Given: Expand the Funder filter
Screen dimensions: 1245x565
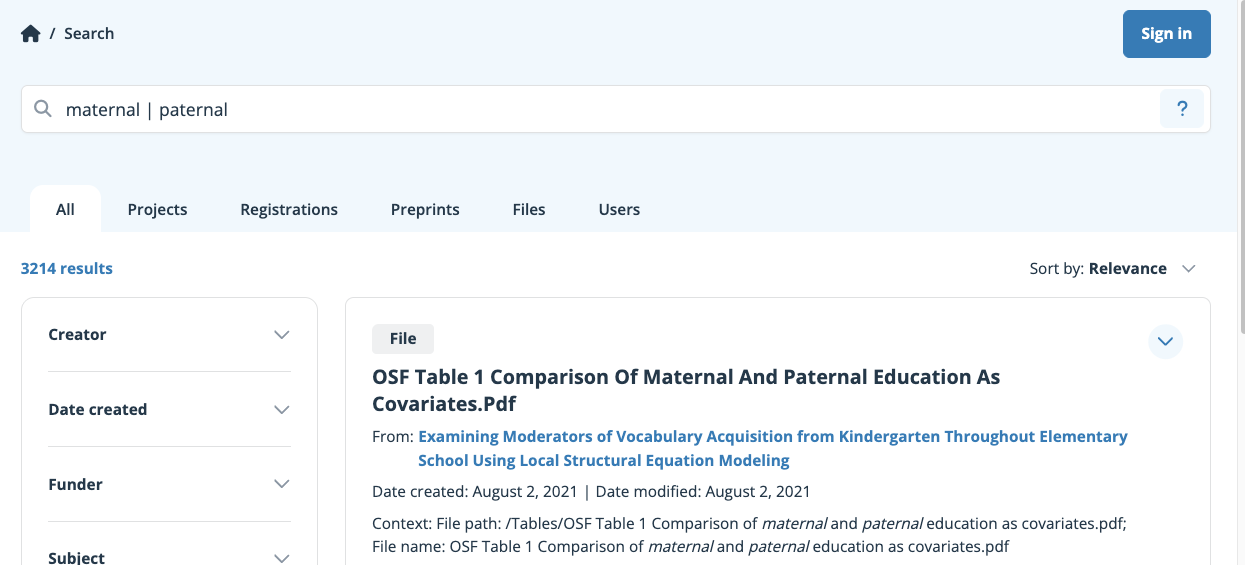Looking at the screenshot, I should (169, 485).
